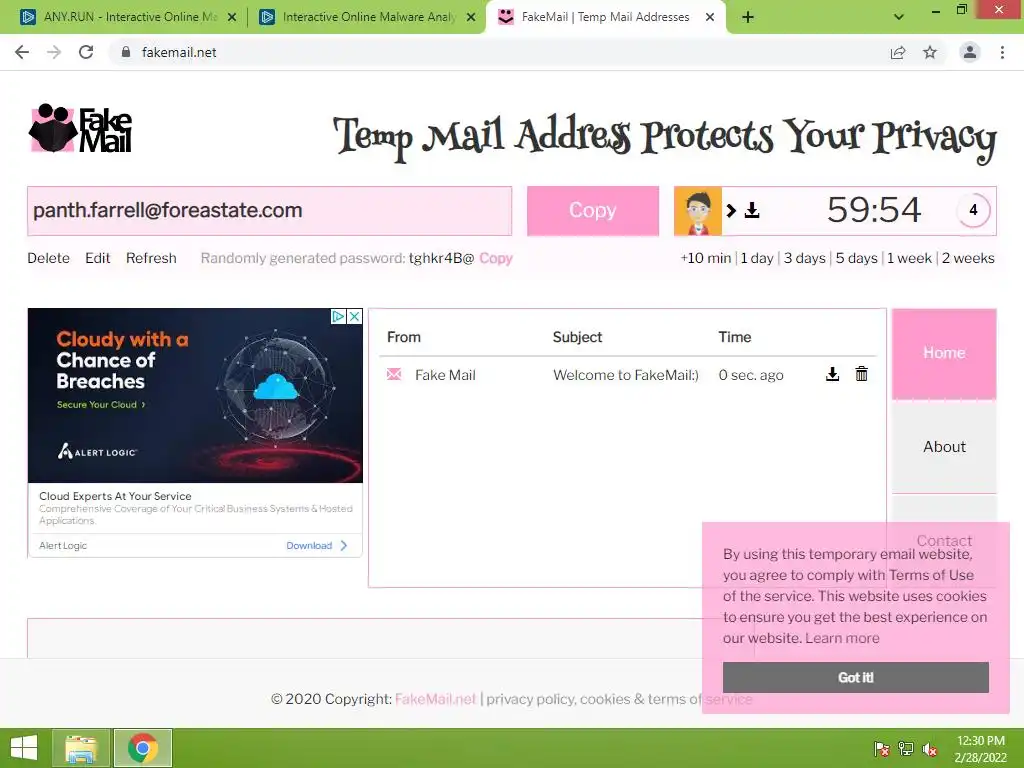Click the circular counter showing 4
This screenshot has height=768, width=1024.
pyautogui.click(x=973, y=210)
